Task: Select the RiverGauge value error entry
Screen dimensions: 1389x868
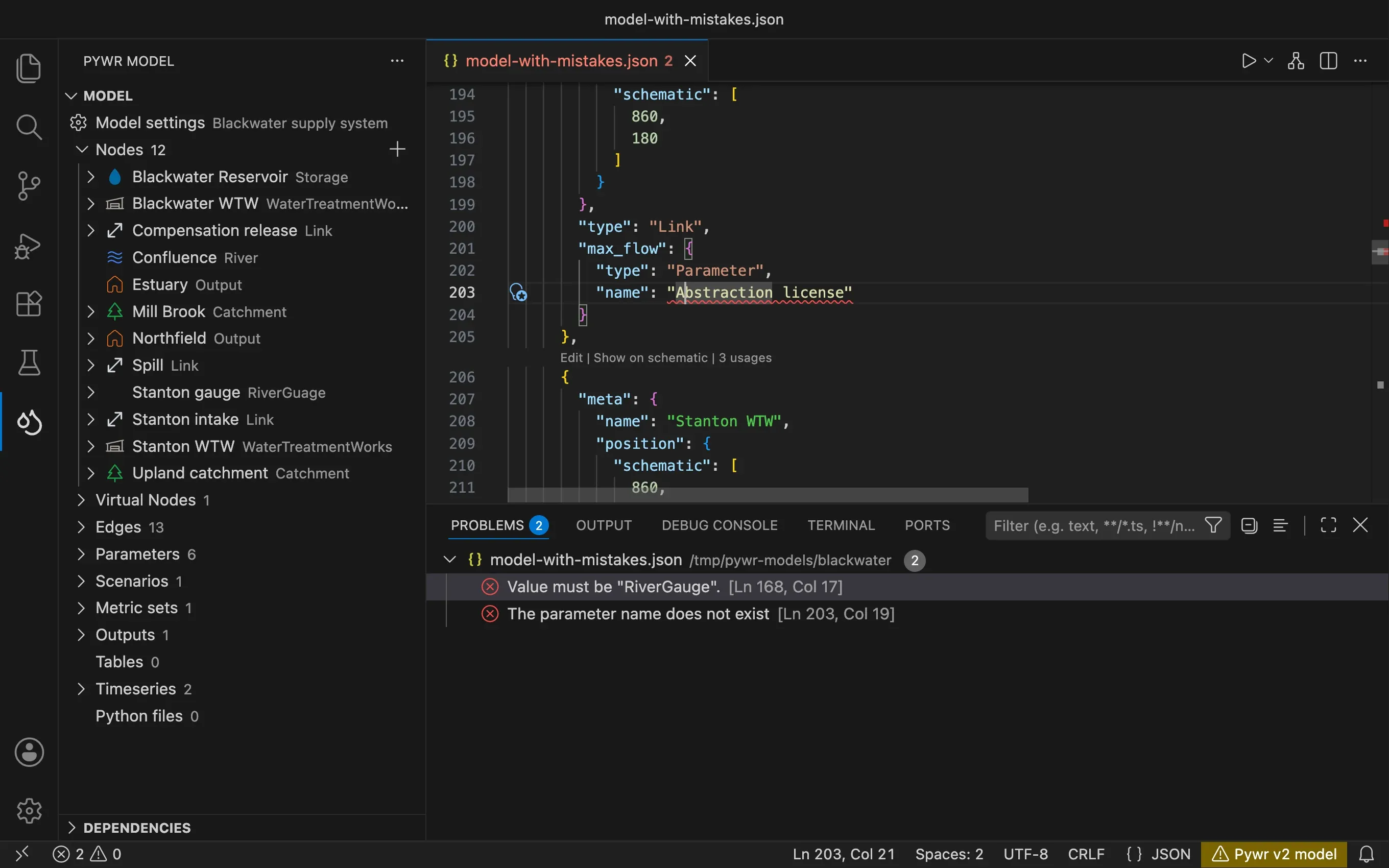Action: tap(907, 587)
